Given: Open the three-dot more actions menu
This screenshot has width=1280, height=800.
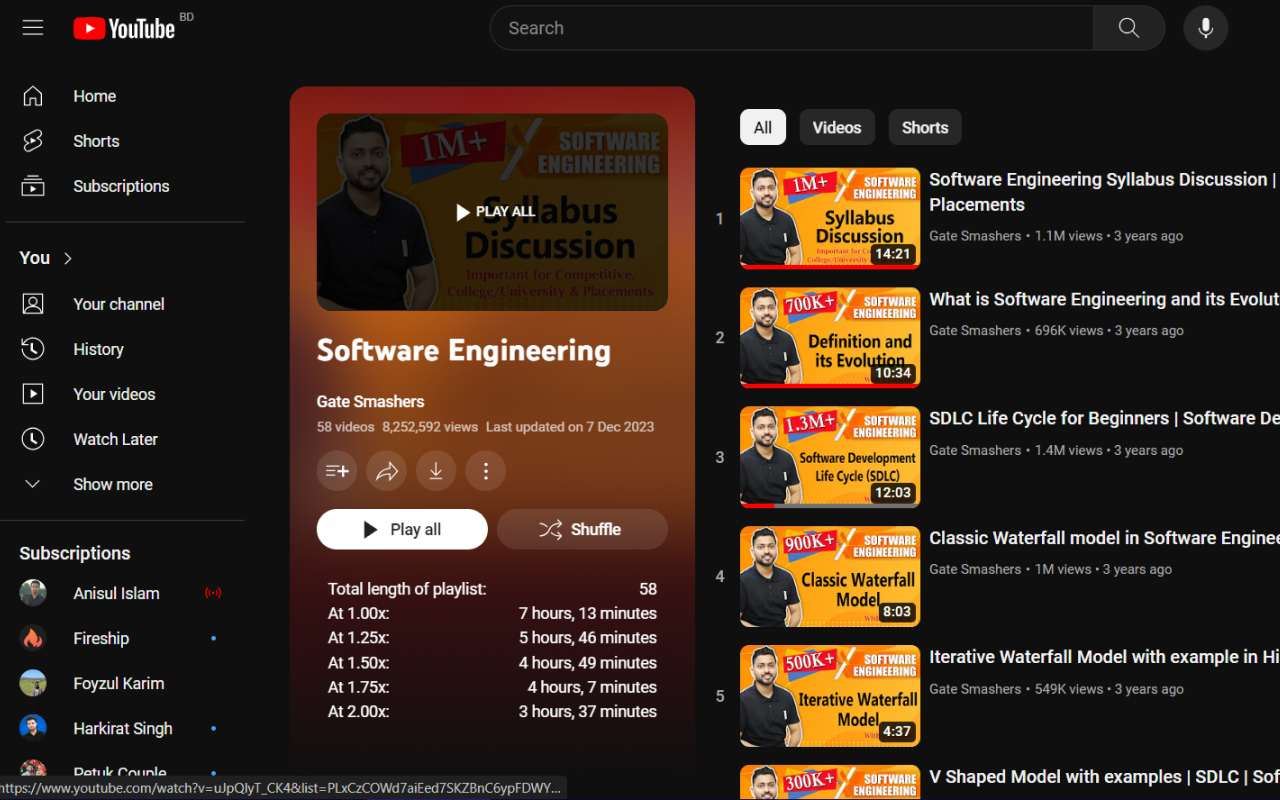Looking at the screenshot, I should [486, 471].
